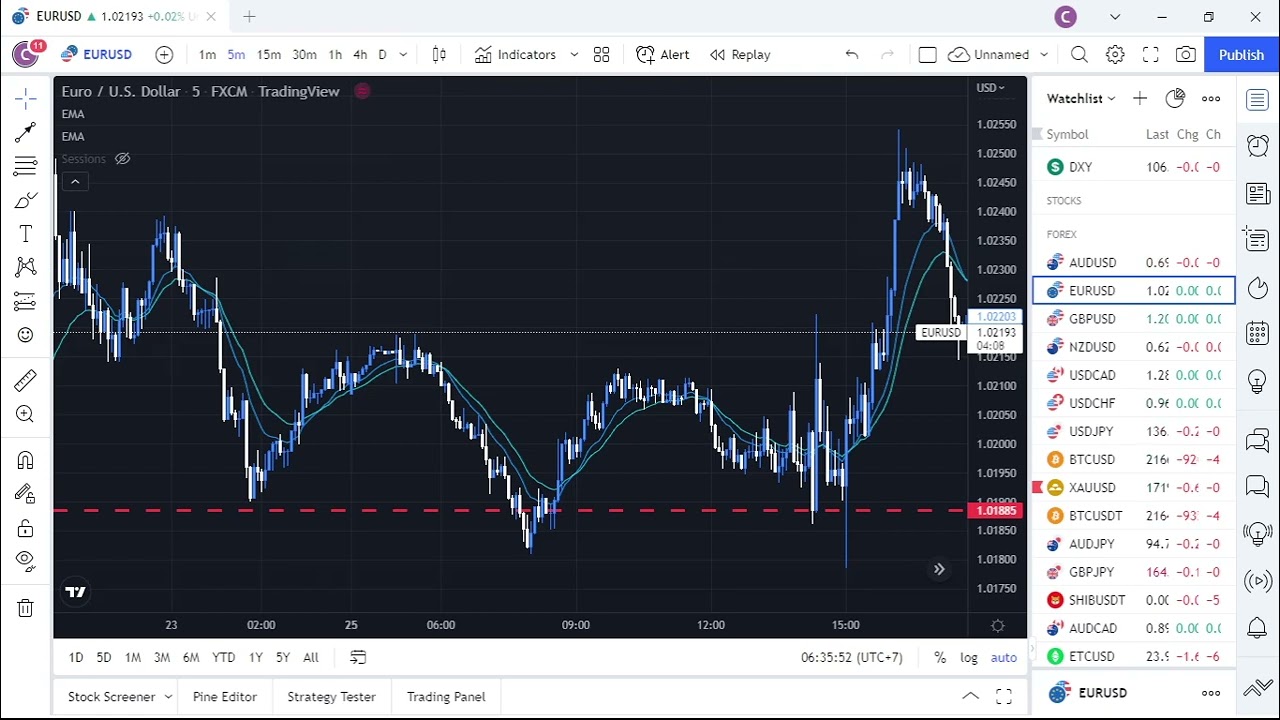Activate the zoom in tool
This screenshot has width=1280, height=720.
pos(26,414)
